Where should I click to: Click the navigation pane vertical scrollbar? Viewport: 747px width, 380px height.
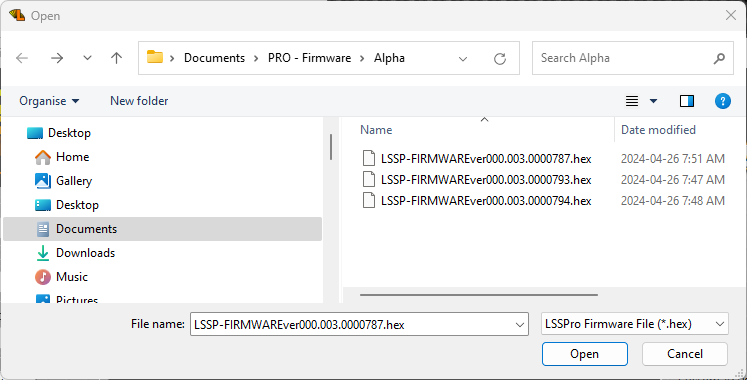click(x=331, y=147)
